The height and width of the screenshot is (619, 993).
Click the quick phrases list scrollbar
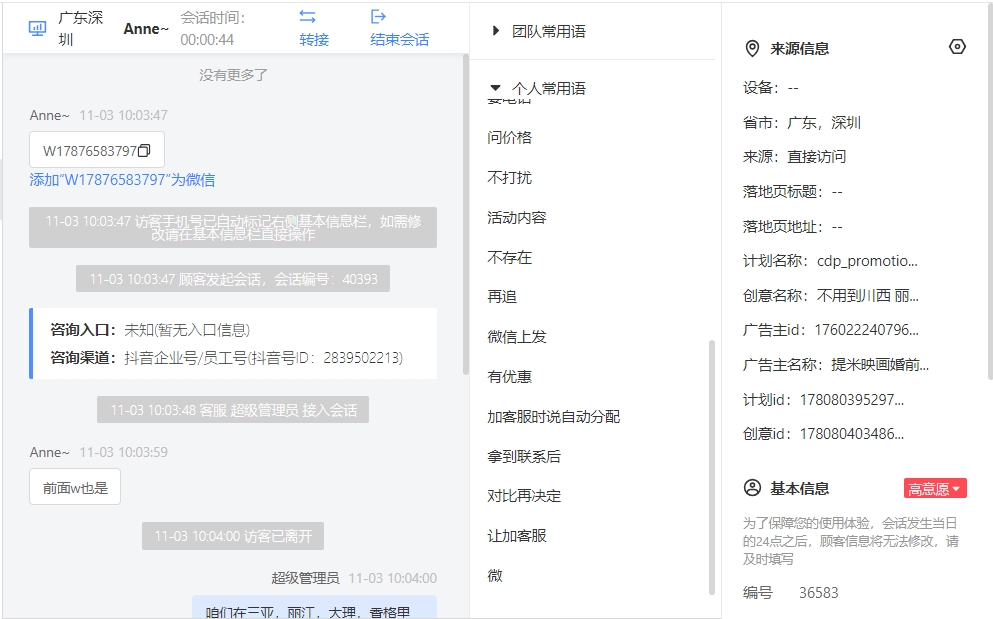[712, 468]
